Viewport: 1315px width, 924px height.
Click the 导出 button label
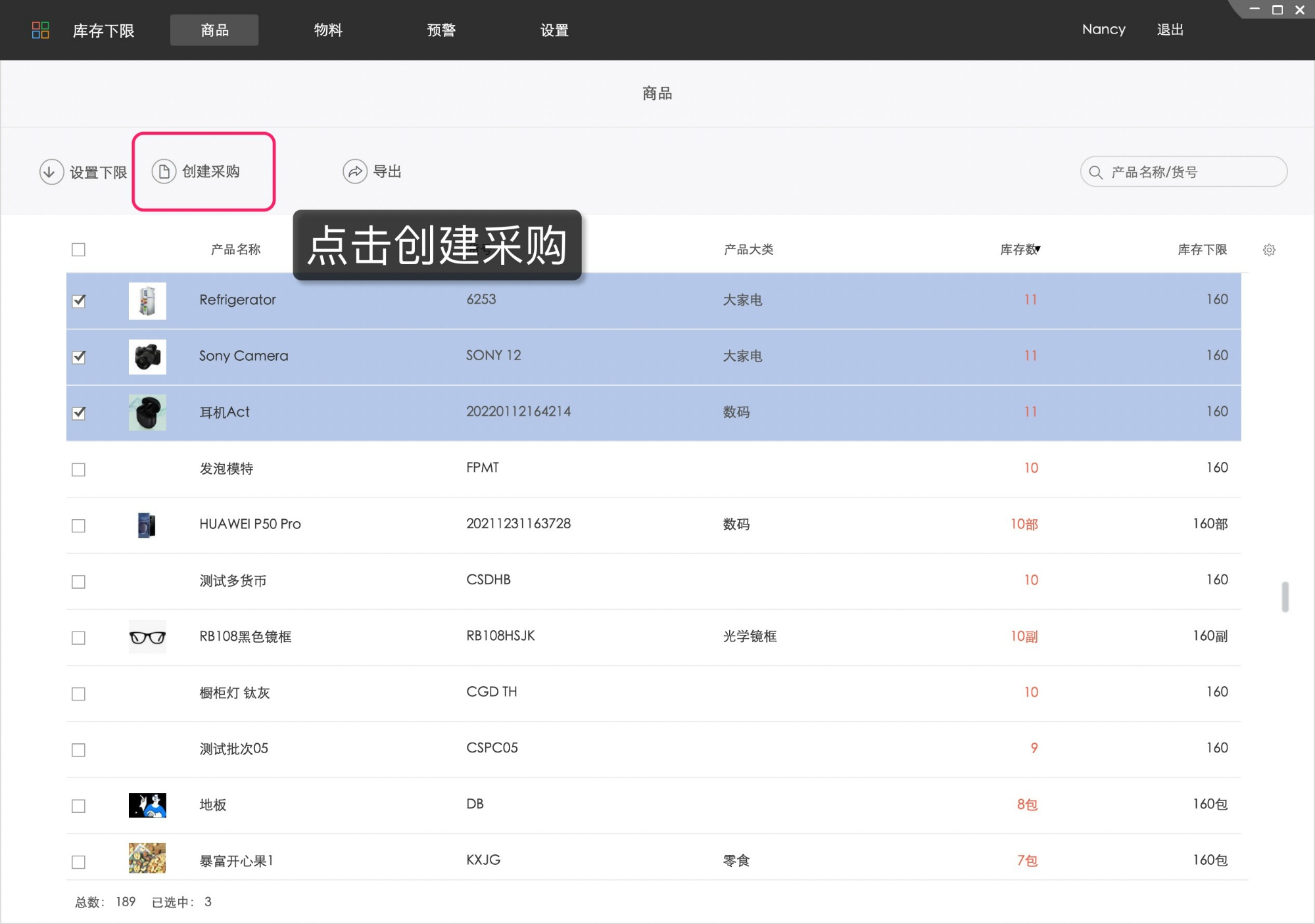387,172
